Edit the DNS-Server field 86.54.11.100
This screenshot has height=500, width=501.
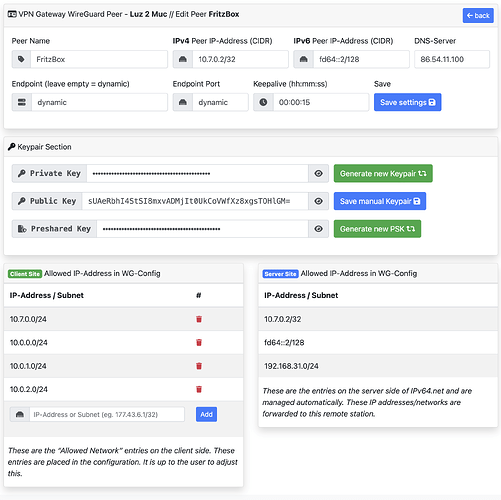452,59
